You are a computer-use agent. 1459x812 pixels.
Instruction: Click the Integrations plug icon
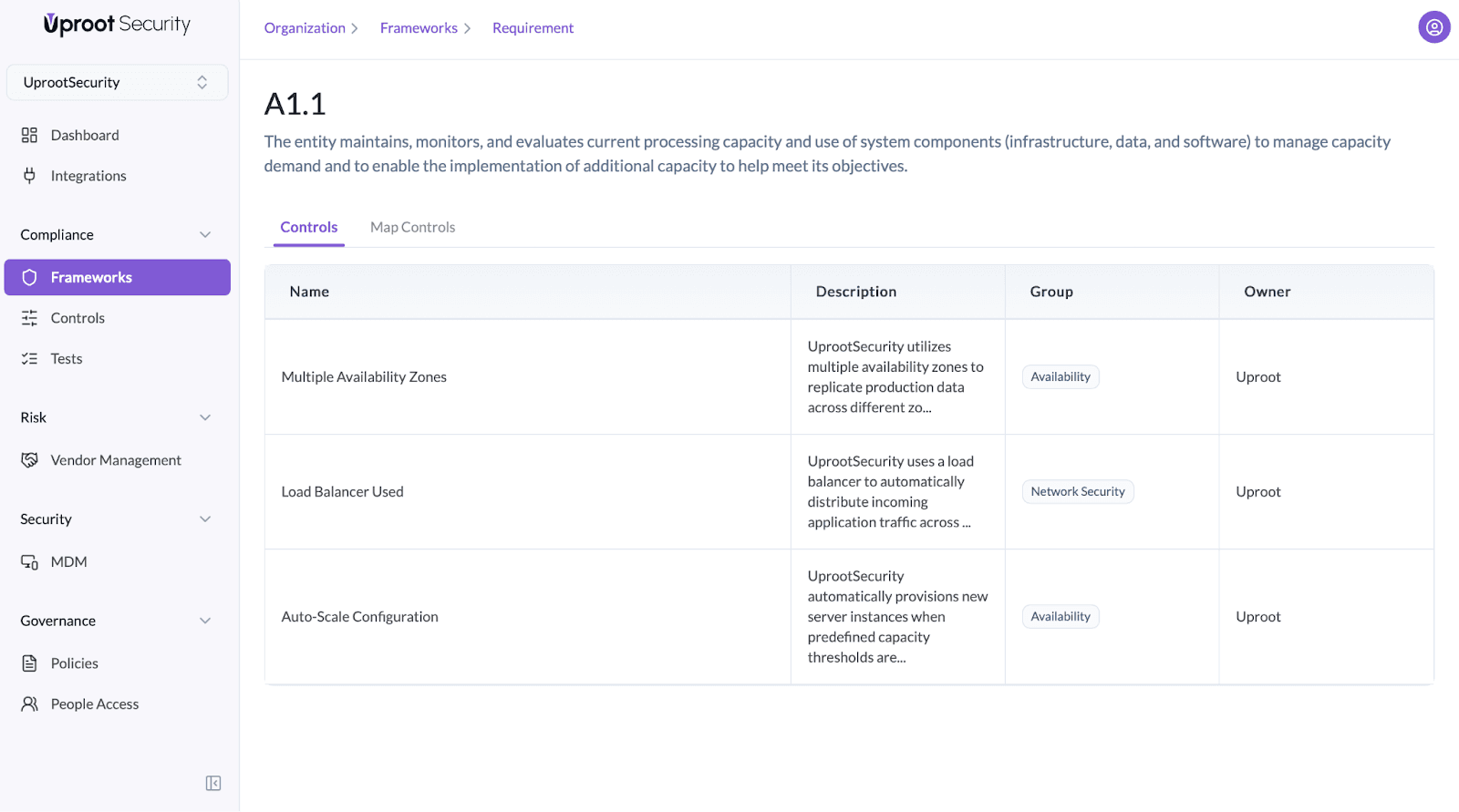point(29,176)
